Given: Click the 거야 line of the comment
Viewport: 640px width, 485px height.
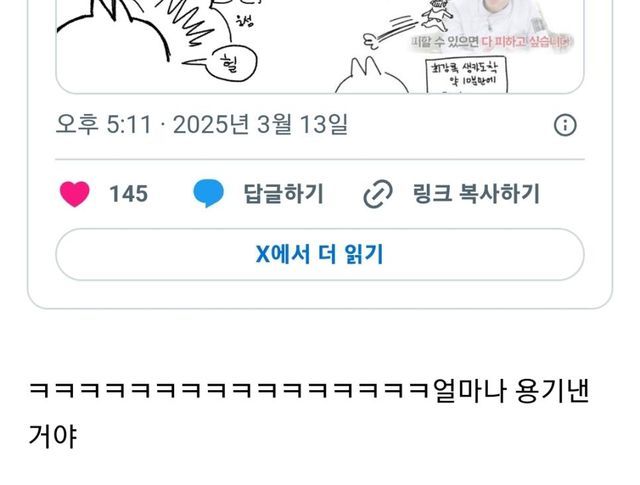Looking at the screenshot, I should click(x=53, y=436).
